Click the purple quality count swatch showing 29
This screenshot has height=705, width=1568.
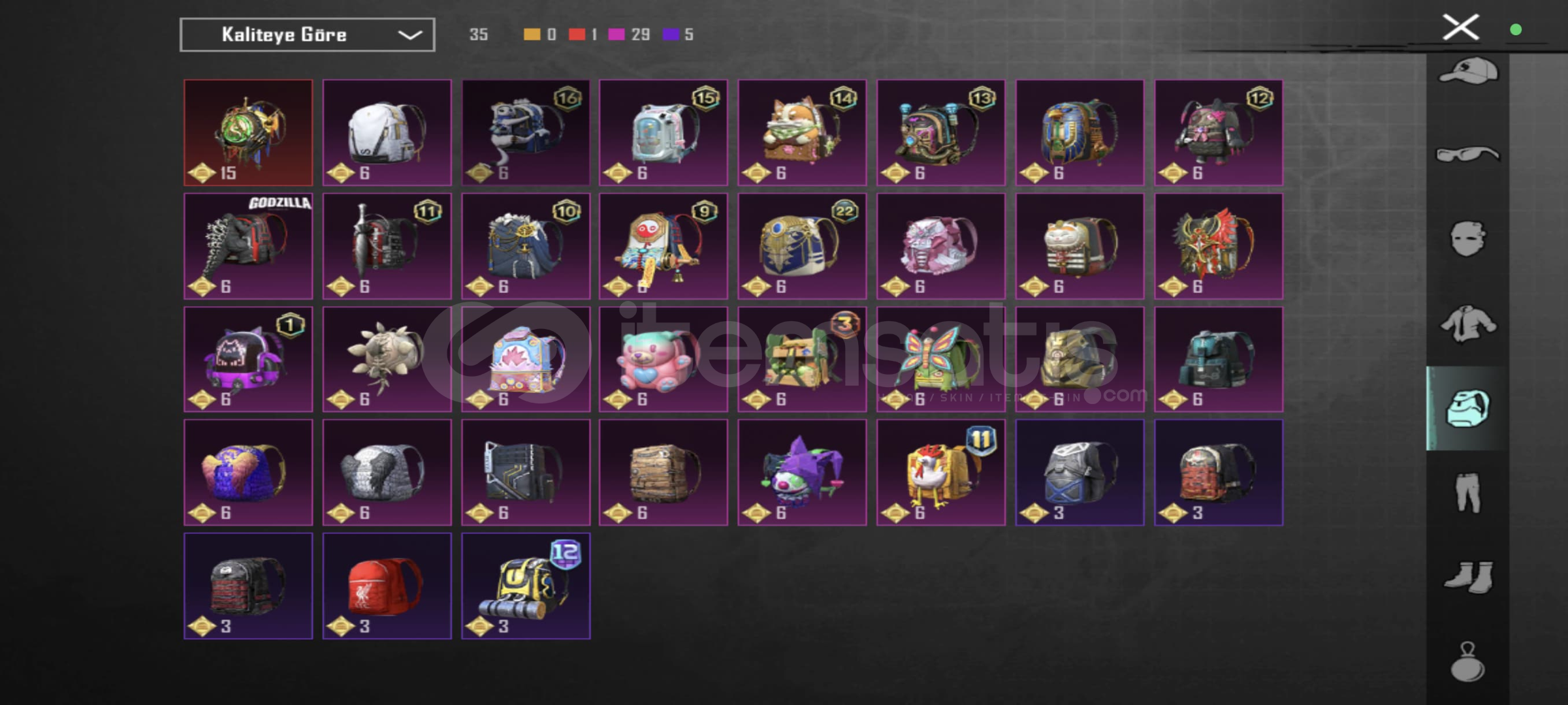616,34
